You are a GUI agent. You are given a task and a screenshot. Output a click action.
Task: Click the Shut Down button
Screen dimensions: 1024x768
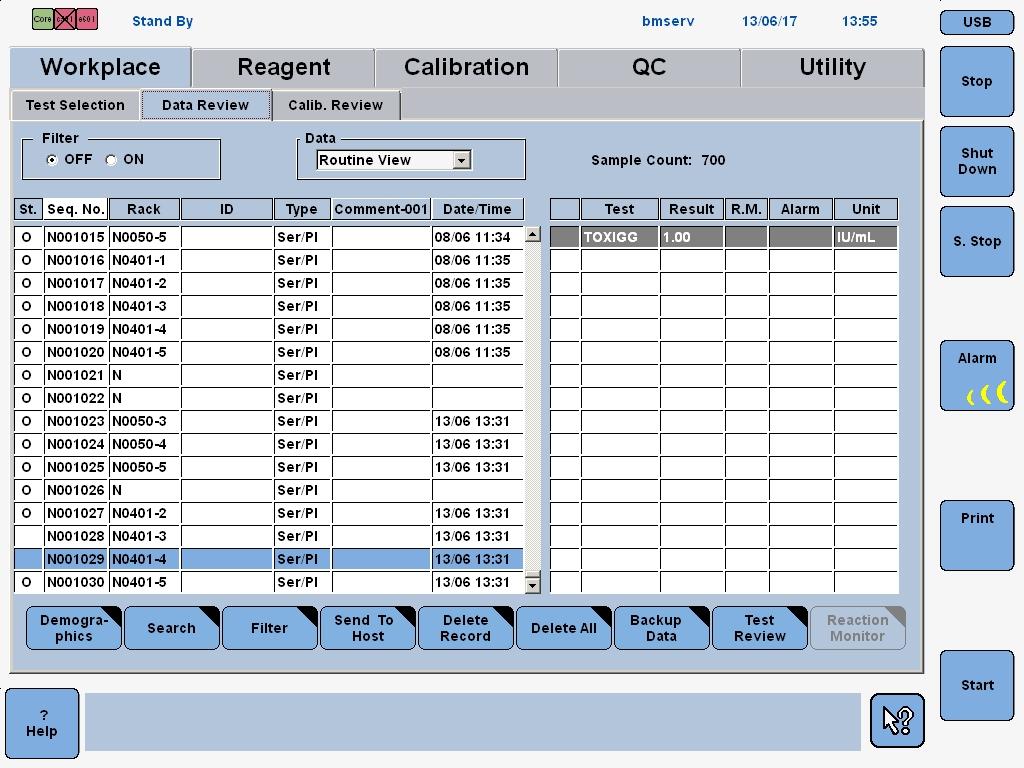tap(976, 161)
